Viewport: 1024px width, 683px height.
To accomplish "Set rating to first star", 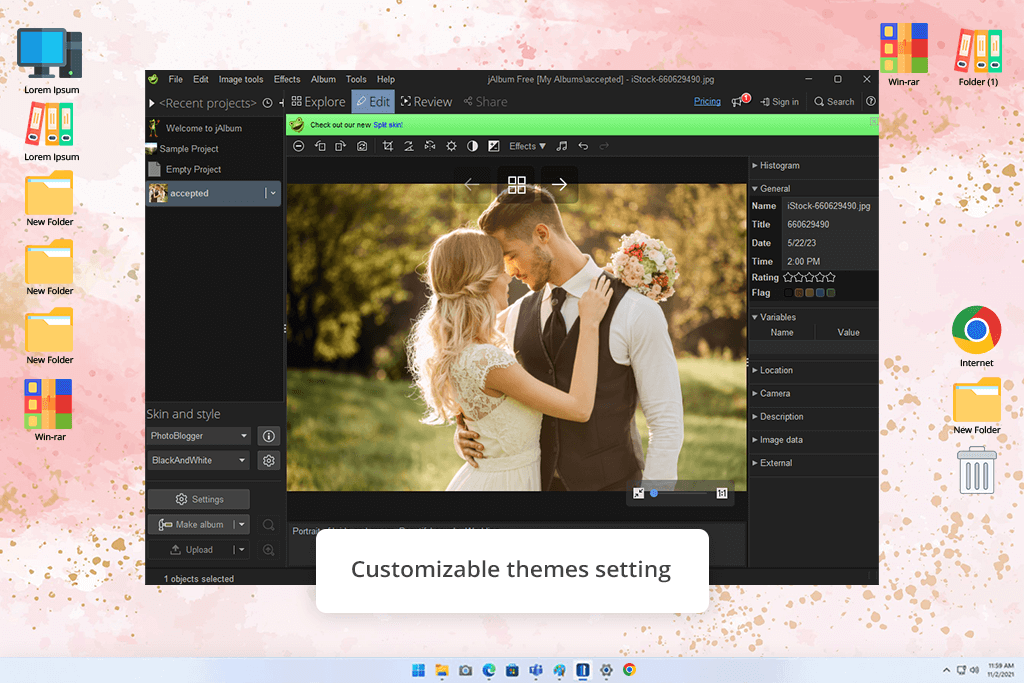I will click(788, 278).
